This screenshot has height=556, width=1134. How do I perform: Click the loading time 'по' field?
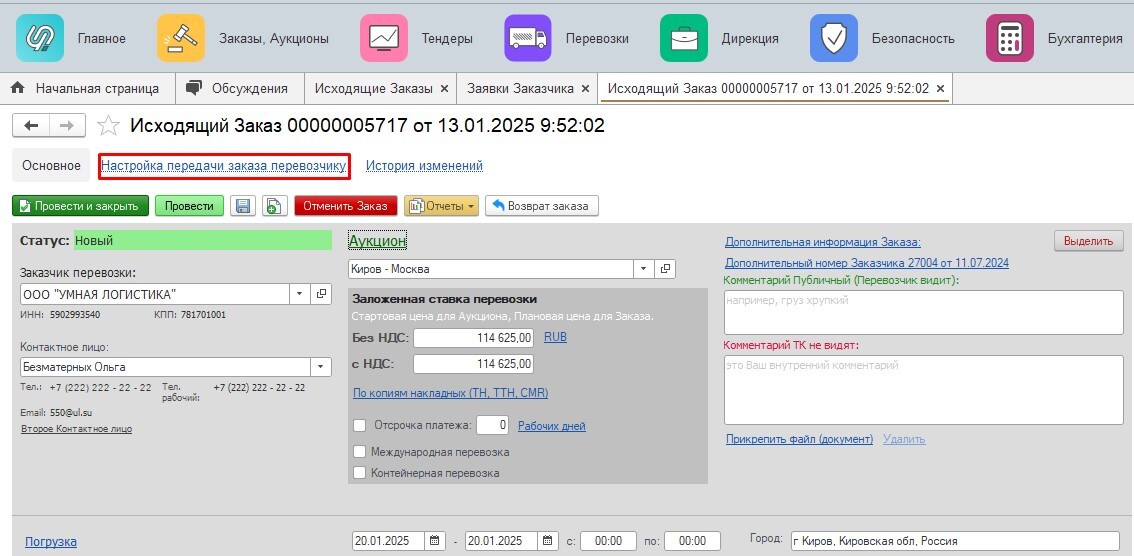tap(692, 541)
